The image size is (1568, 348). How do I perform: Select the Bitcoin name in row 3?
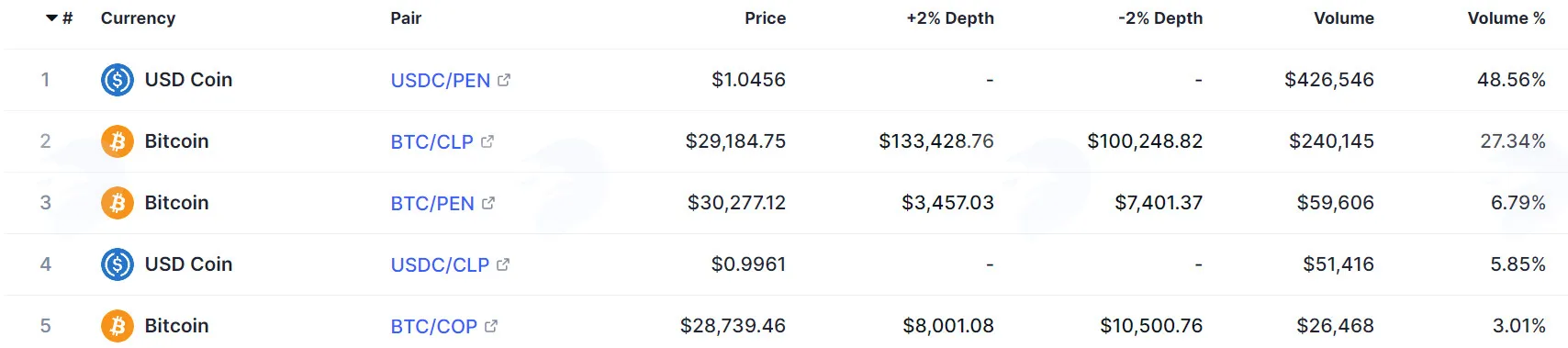tap(177, 203)
